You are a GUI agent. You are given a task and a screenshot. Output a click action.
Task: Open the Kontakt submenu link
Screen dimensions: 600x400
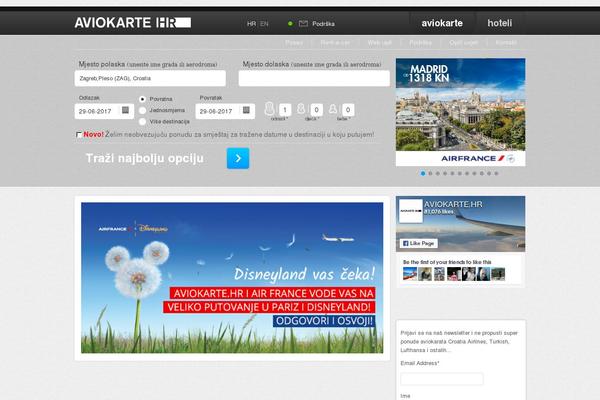pos(506,42)
